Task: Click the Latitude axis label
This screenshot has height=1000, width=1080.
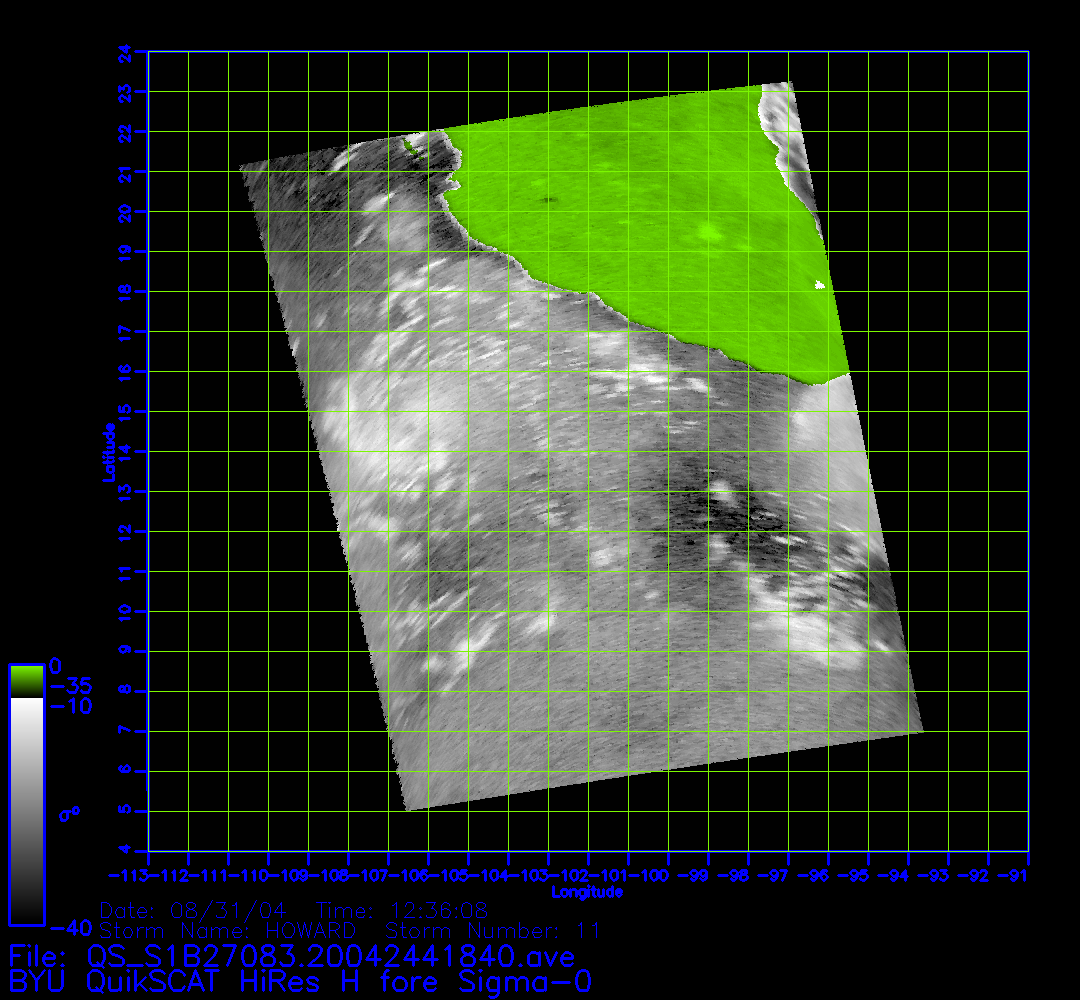Action: [107, 452]
